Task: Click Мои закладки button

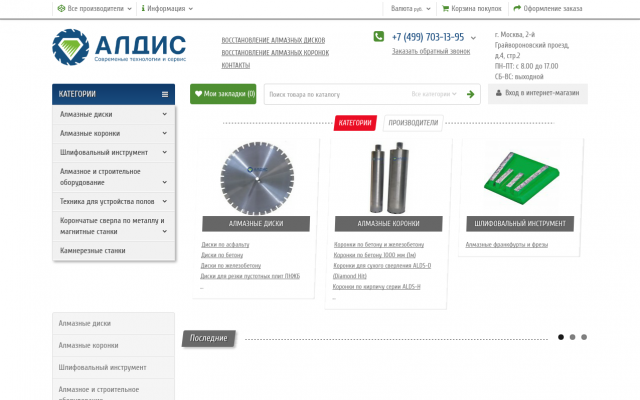Action: 223,94
